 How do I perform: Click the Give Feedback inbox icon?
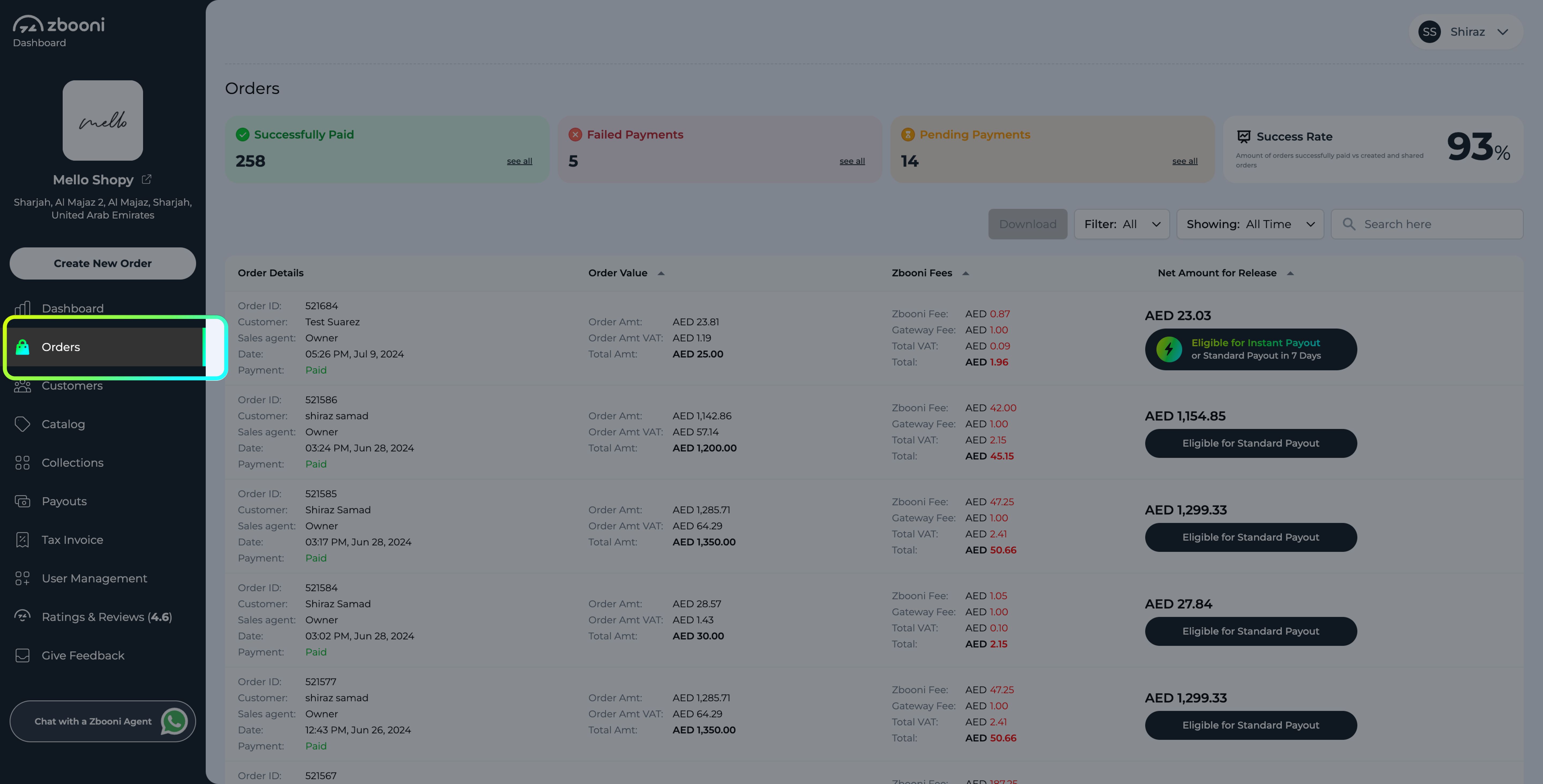click(22, 655)
